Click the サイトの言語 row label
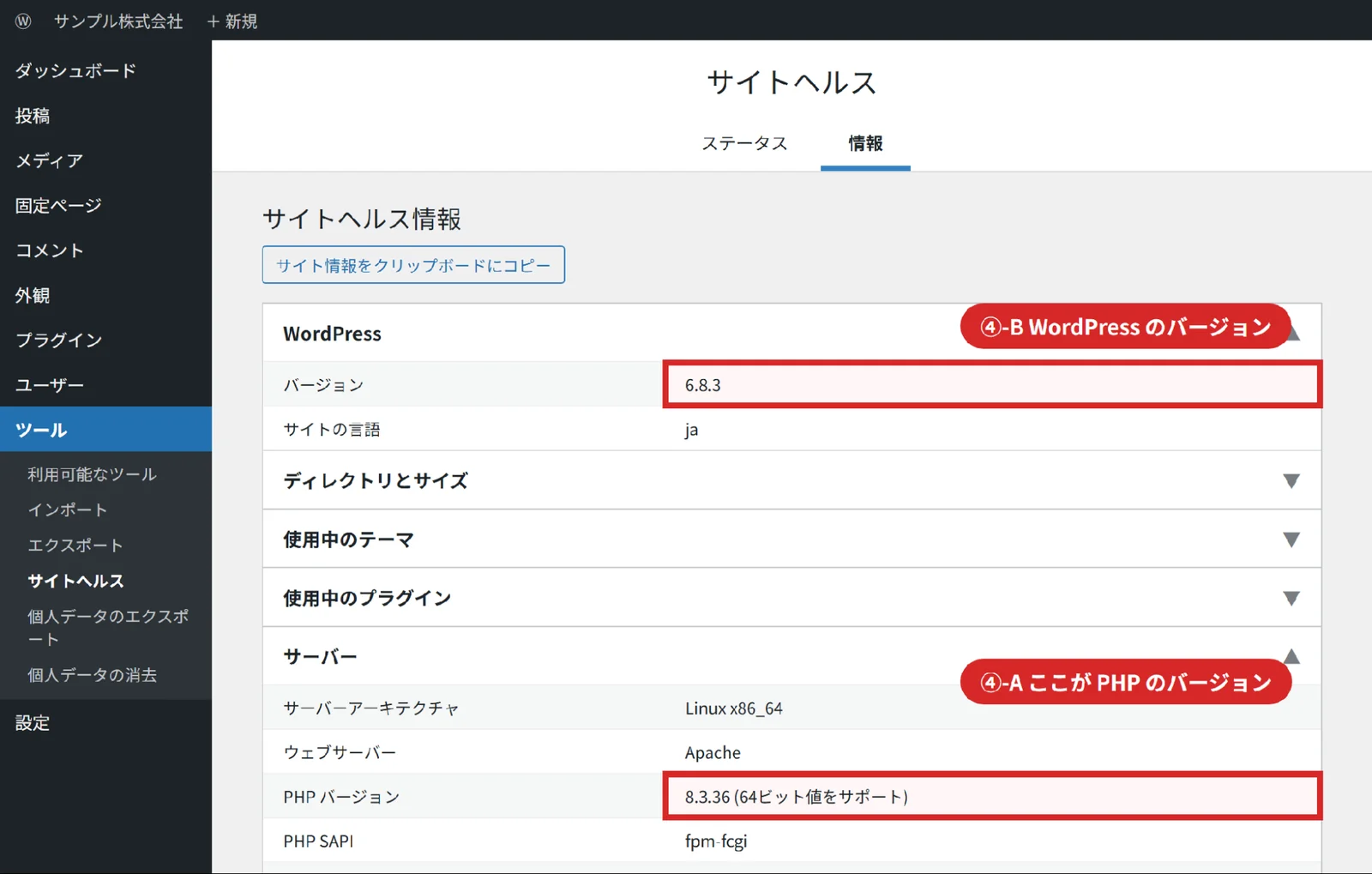The height and width of the screenshot is (874, 1372). coord(332,430)
